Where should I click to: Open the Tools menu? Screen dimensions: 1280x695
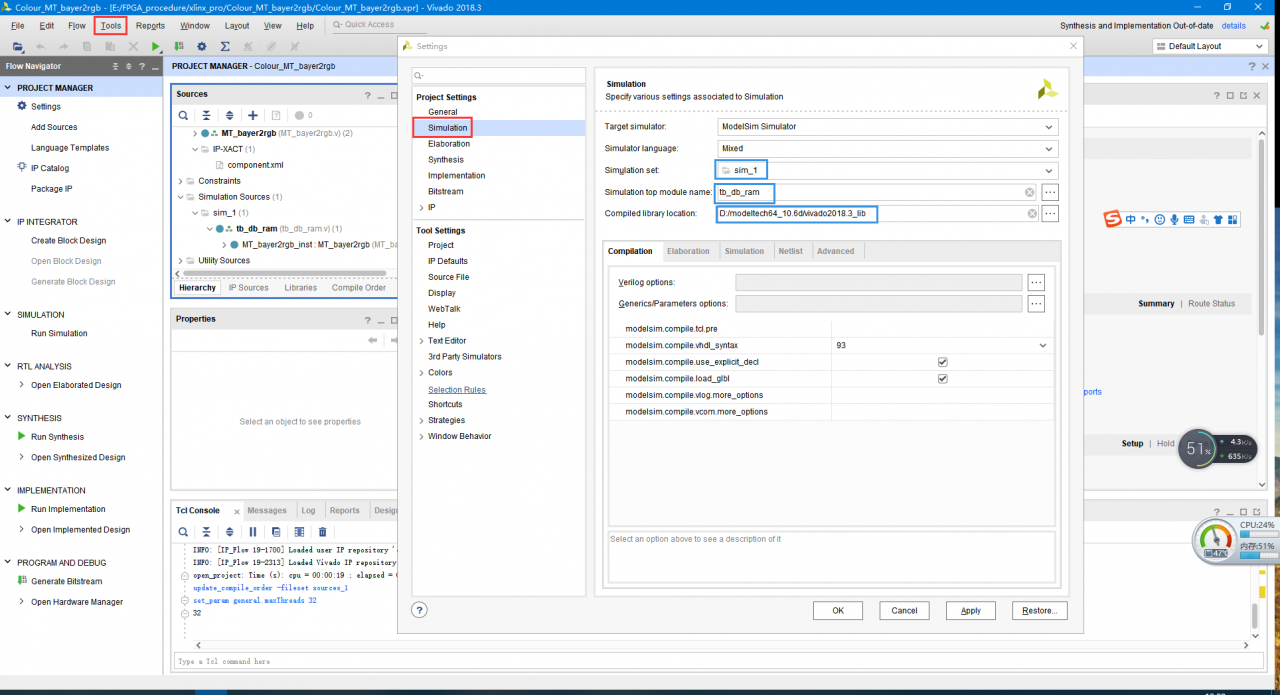point(110,25)
